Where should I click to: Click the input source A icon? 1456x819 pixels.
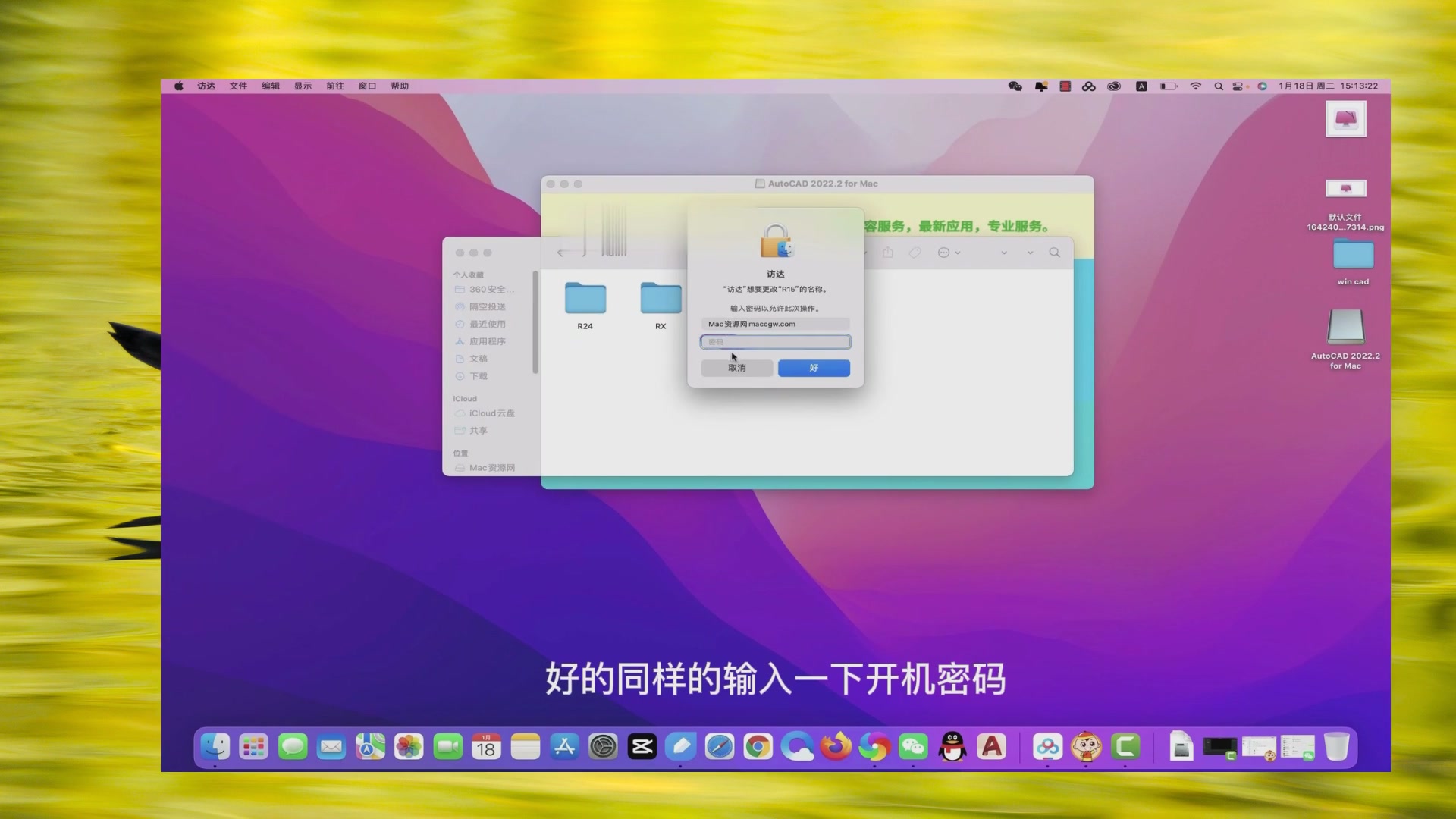click(1141, 86)
